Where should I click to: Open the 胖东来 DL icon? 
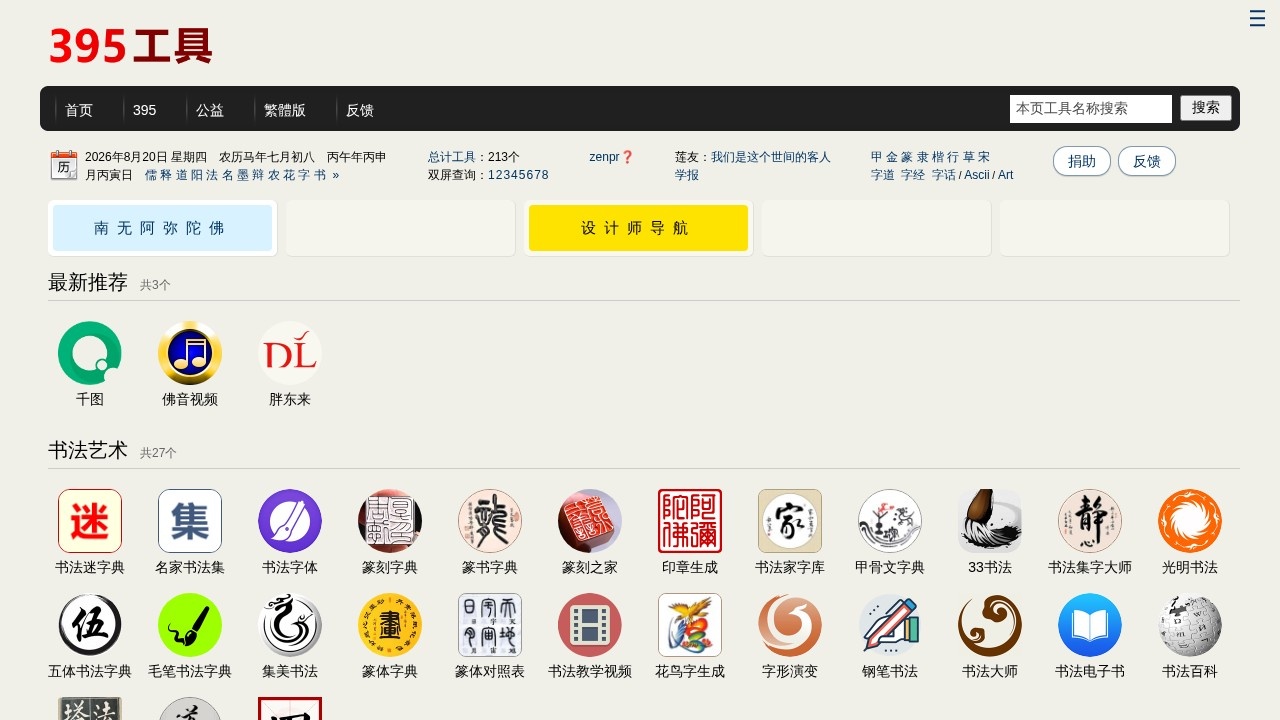290,353
